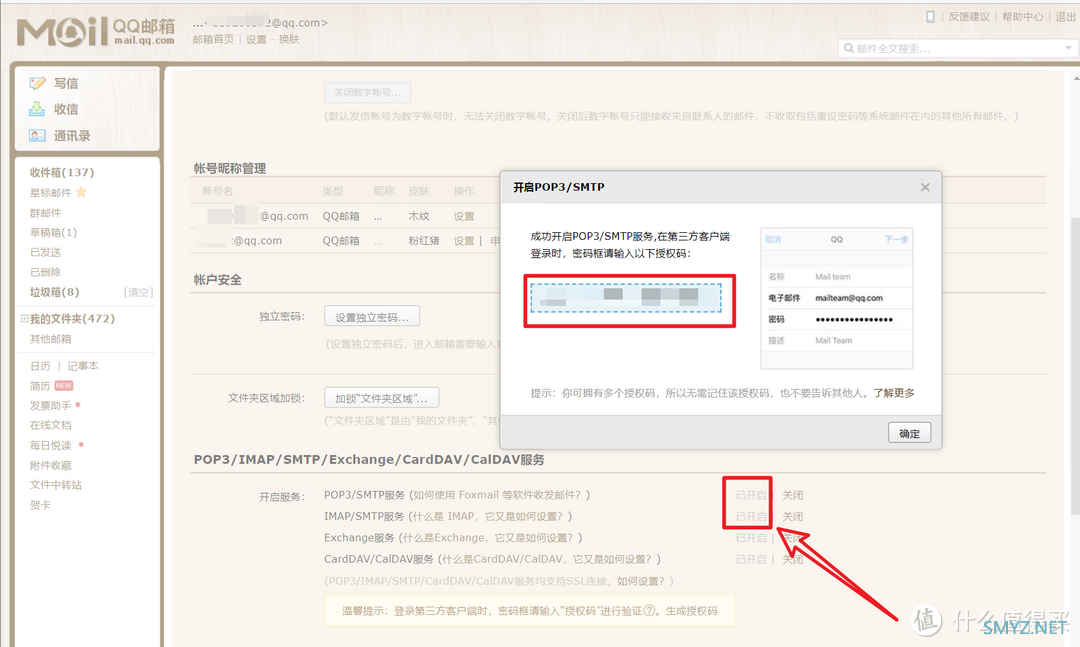Click 关闭 for IMAP/SMTP服务

(x=793, y=517)
